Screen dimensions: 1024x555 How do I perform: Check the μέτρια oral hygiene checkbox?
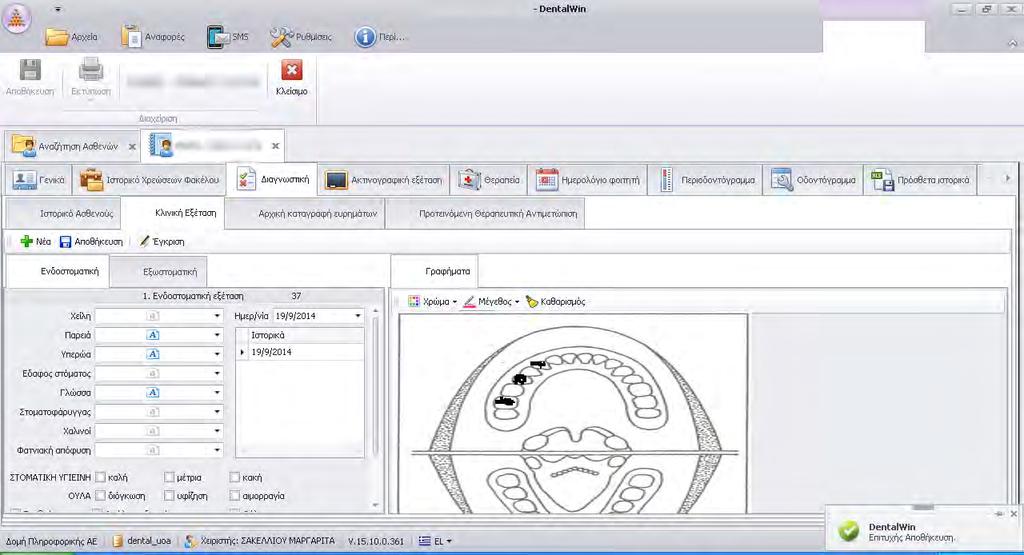(169, 477)
